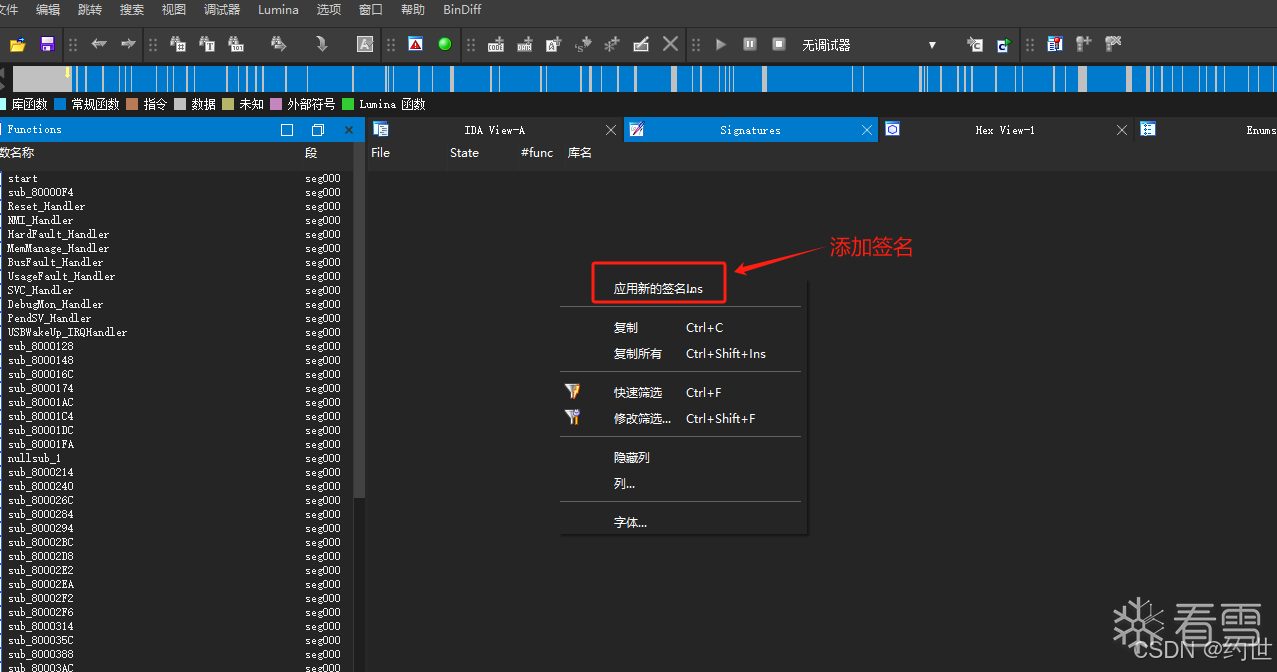This screenshot has width=1277, height=672.
Task: Select USBWakeUp_IRQHandler in the Functions list
Action: 67,332
